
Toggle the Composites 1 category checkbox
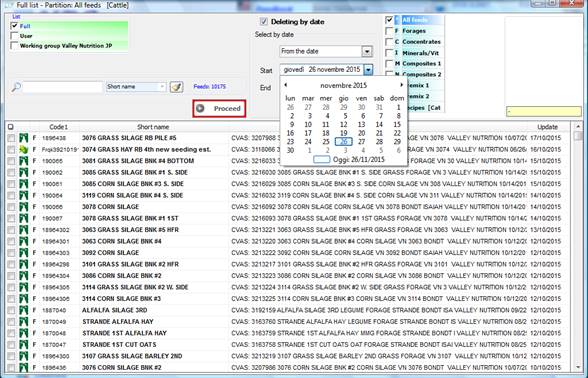389,64
